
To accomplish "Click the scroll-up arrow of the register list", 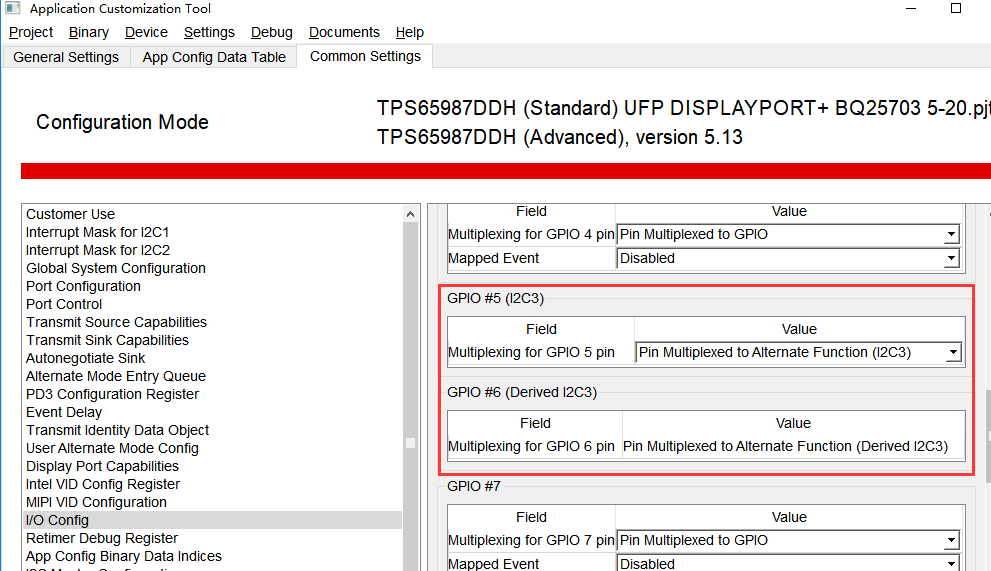I will point(410,214).
